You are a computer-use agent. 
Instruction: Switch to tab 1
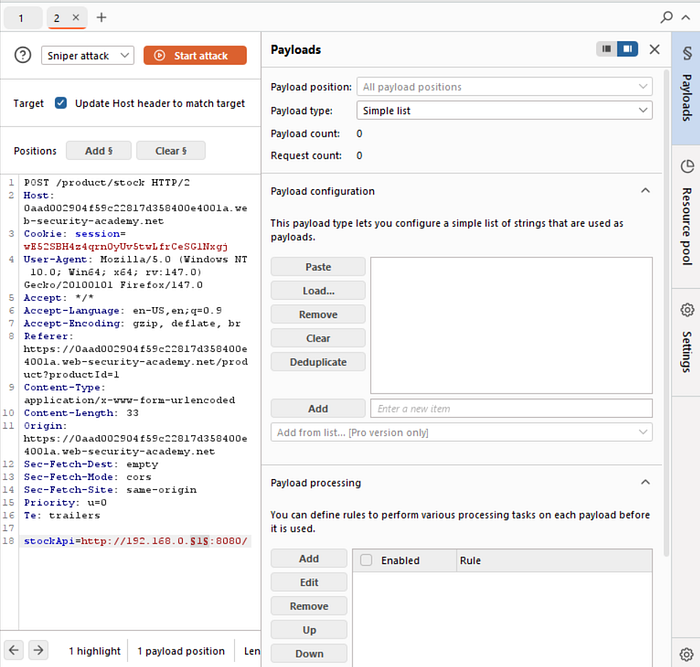(21, 18)
